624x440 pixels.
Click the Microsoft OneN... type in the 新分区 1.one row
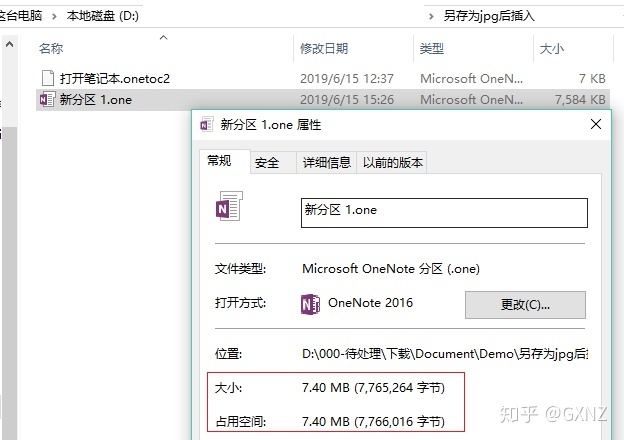click(x=472, y=99)
